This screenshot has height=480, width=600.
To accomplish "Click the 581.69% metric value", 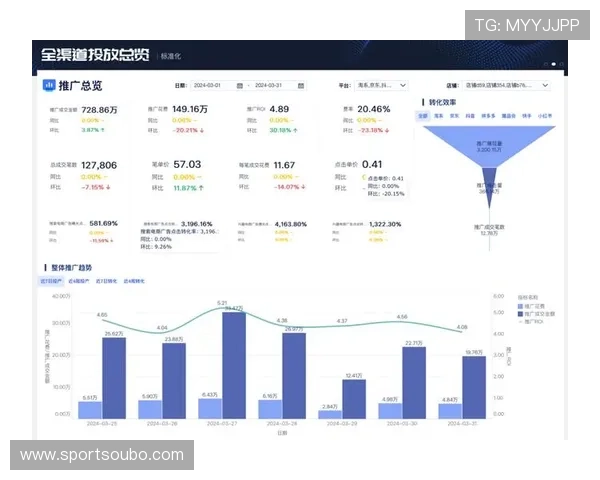I will point(104,224).
